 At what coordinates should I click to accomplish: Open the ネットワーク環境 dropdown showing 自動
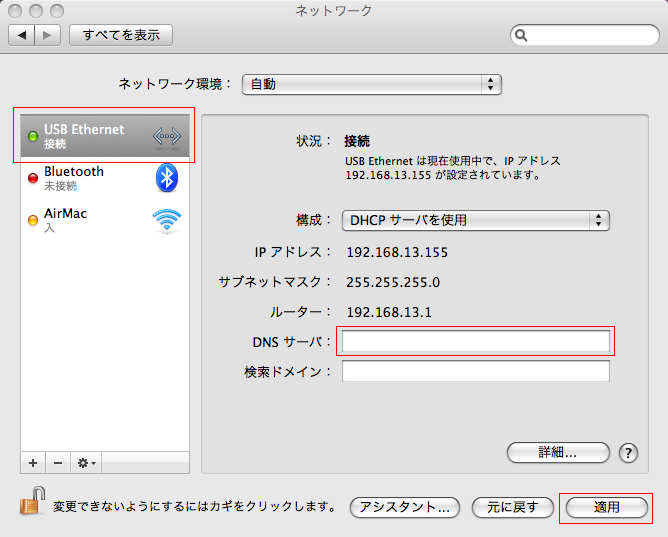(x=371, y=84)
